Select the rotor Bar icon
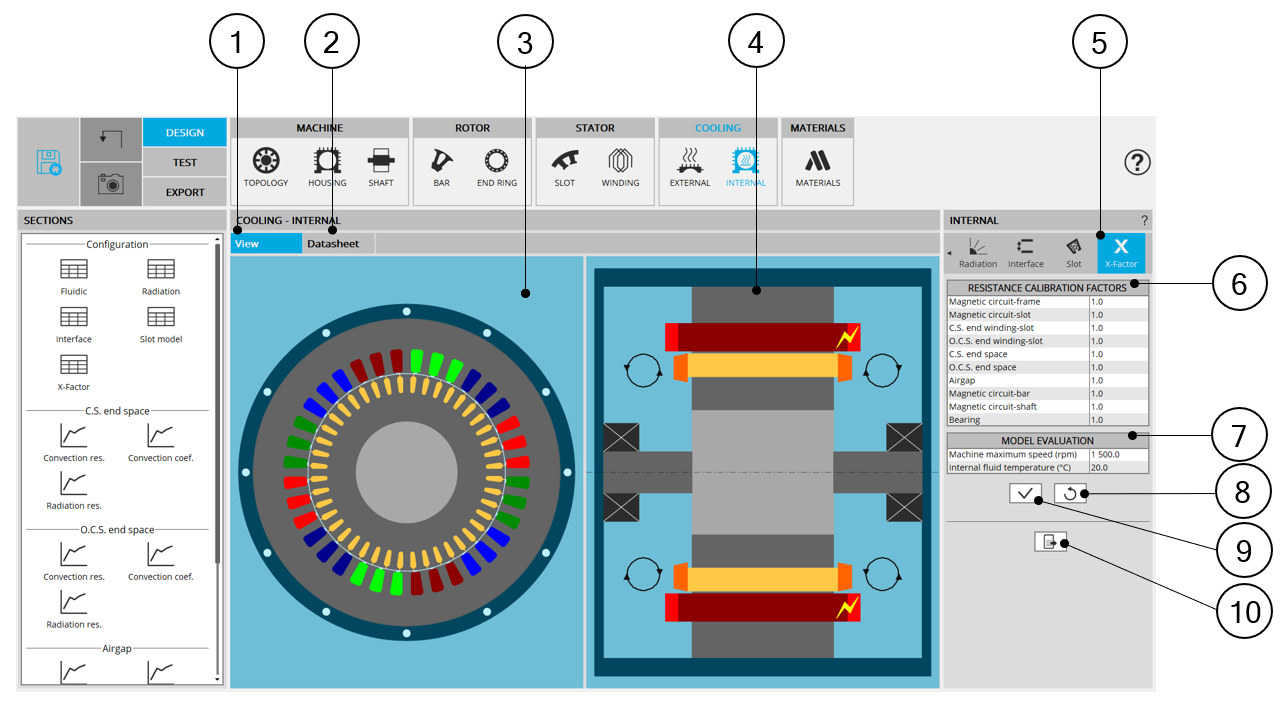1281x703 pixels. pyautogui.click(x=441, y=166)
